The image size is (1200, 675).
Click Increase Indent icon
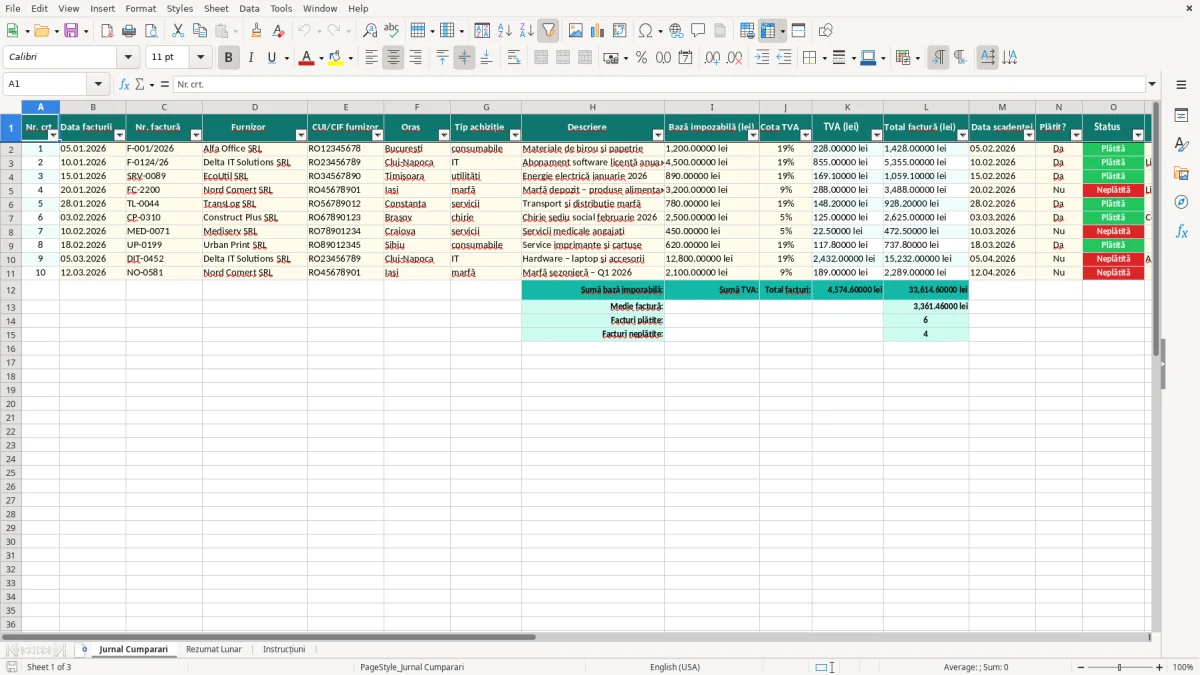click(x=762, y=58)
